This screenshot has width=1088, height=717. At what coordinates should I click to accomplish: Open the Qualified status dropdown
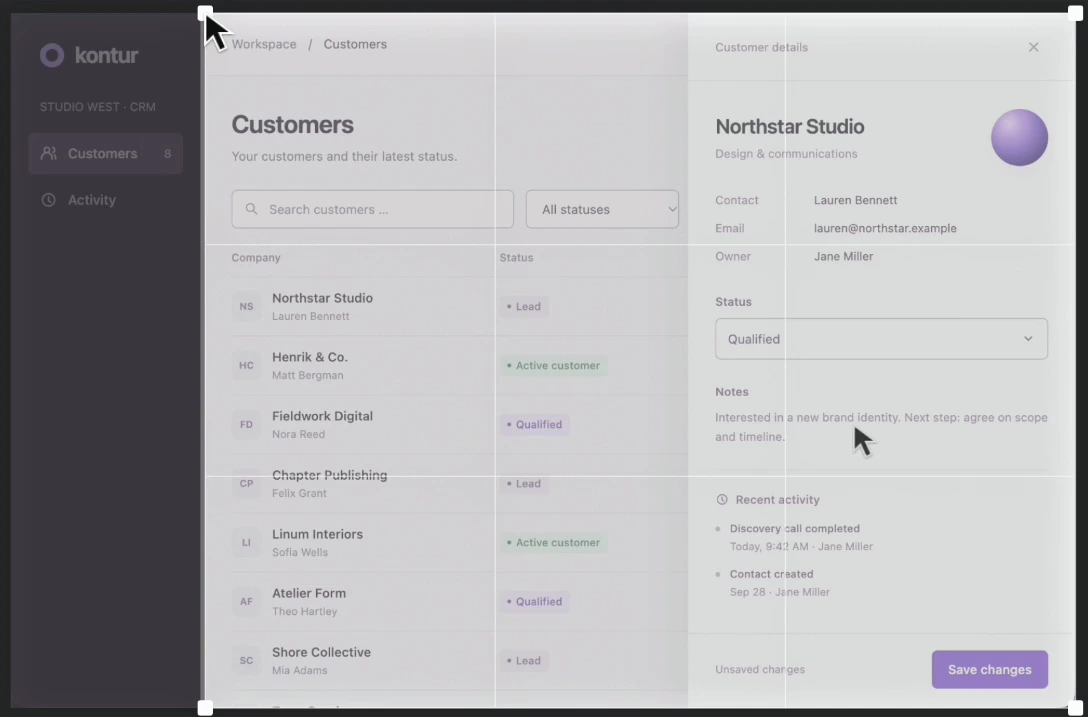coord(881,339)
